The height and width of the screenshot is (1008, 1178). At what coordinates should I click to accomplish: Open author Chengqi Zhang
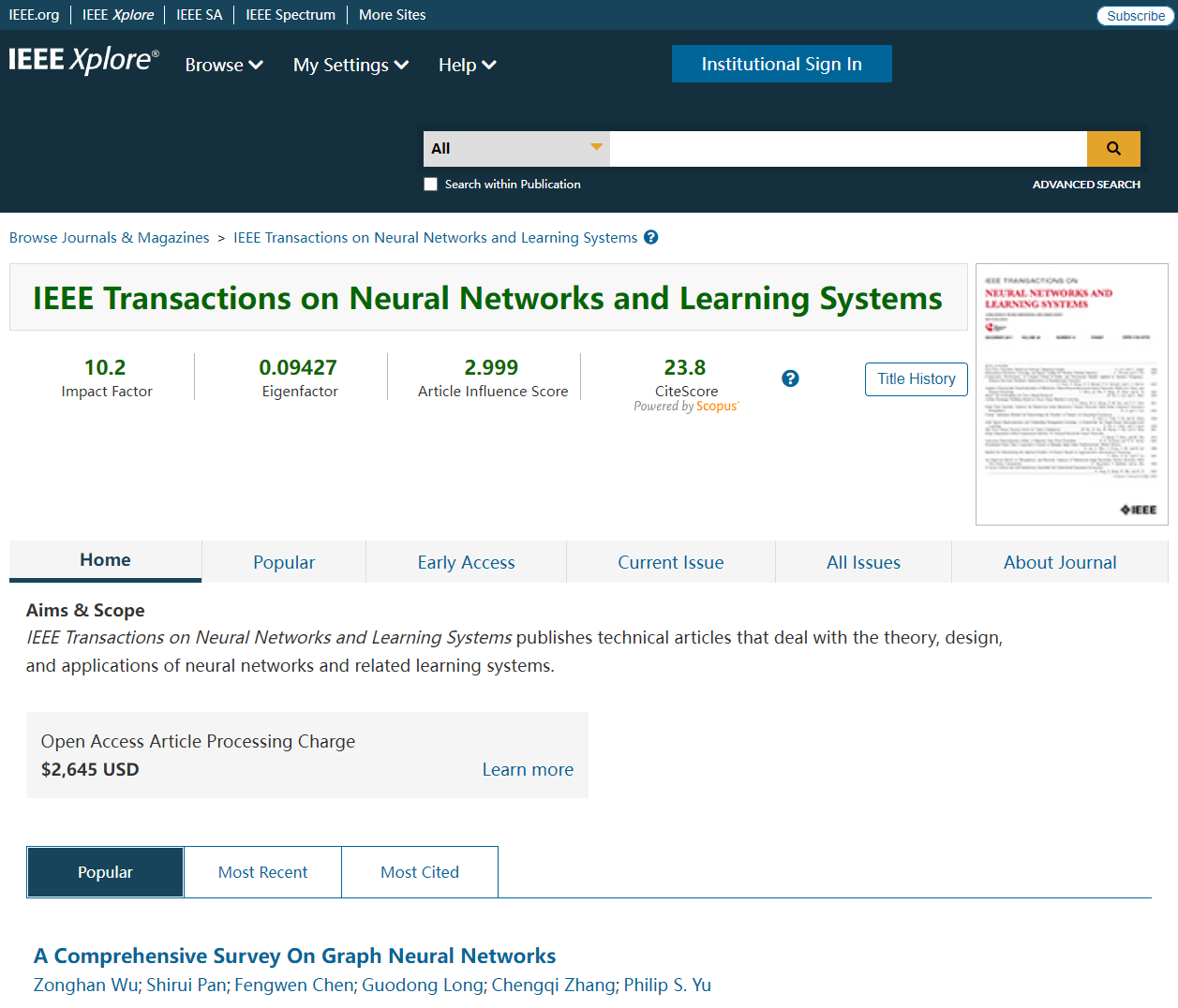[x=553, y=985]
